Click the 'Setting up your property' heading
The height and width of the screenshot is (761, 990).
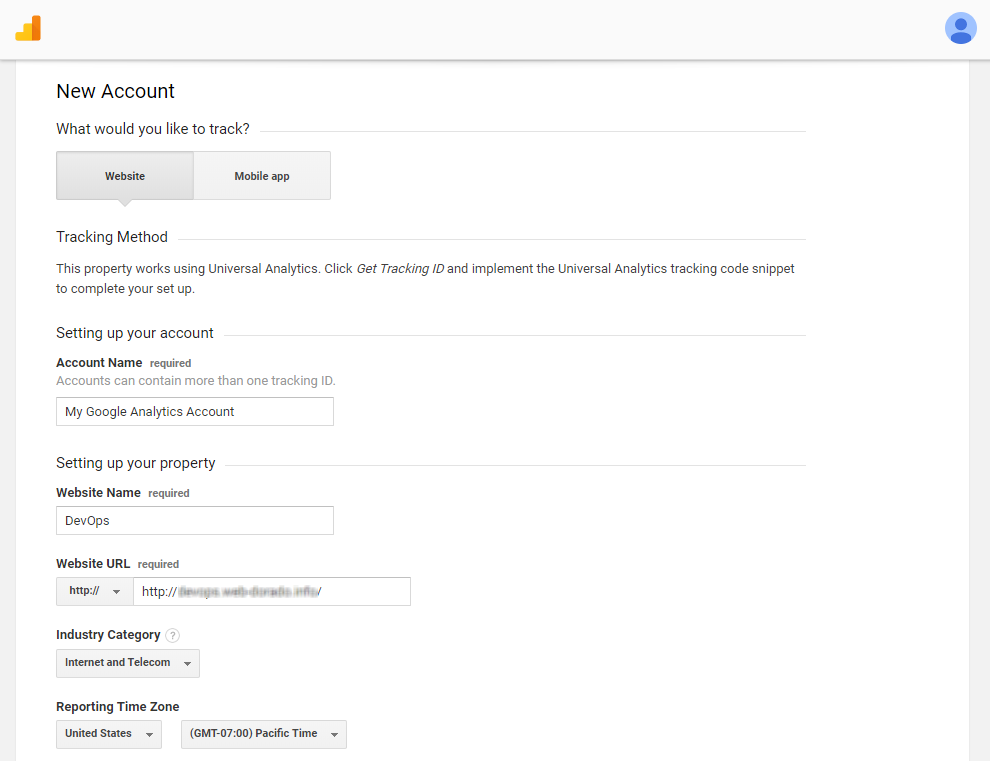point(136,463)
